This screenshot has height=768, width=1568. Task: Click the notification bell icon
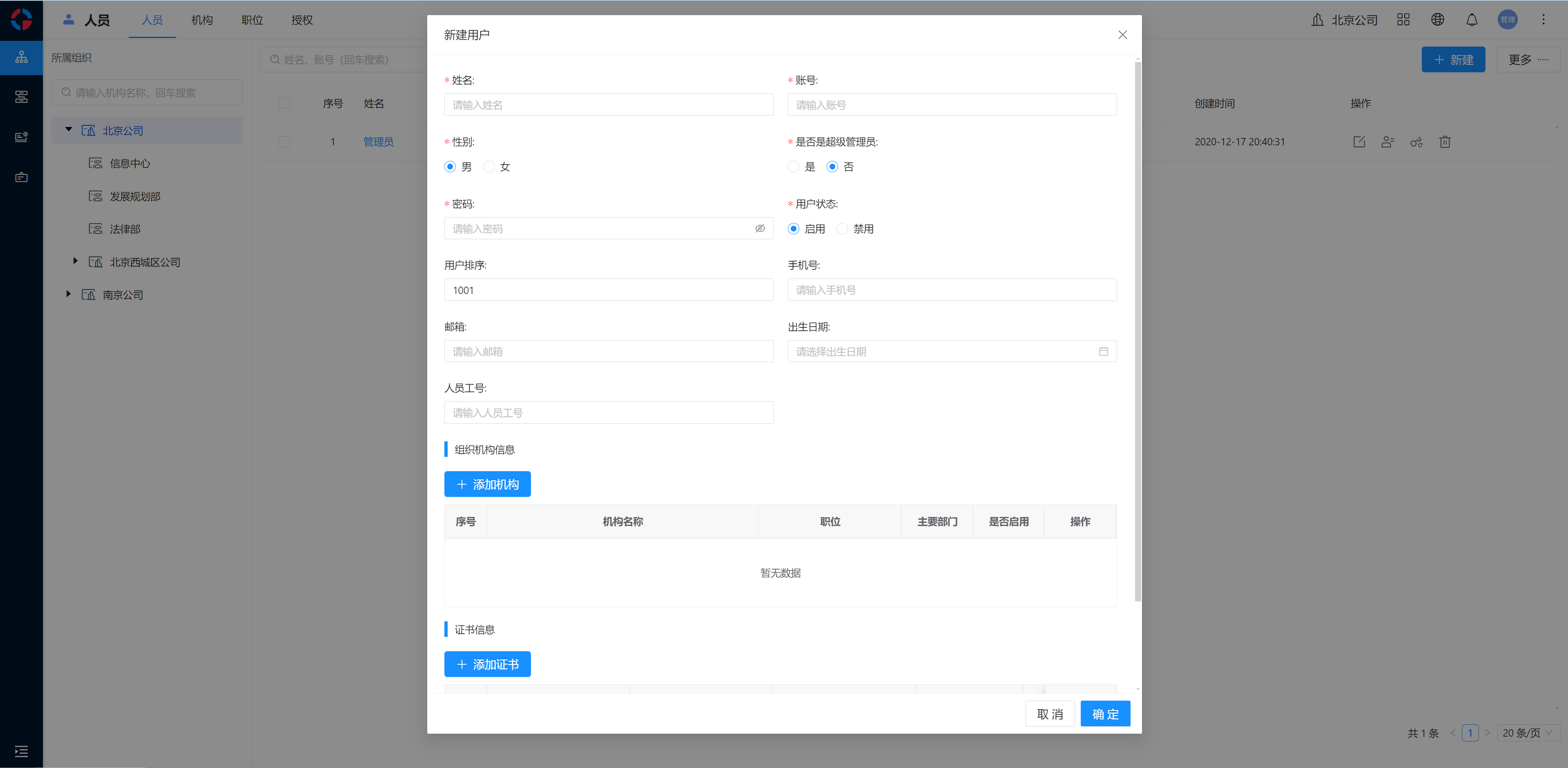click(x=1471, y=20)
